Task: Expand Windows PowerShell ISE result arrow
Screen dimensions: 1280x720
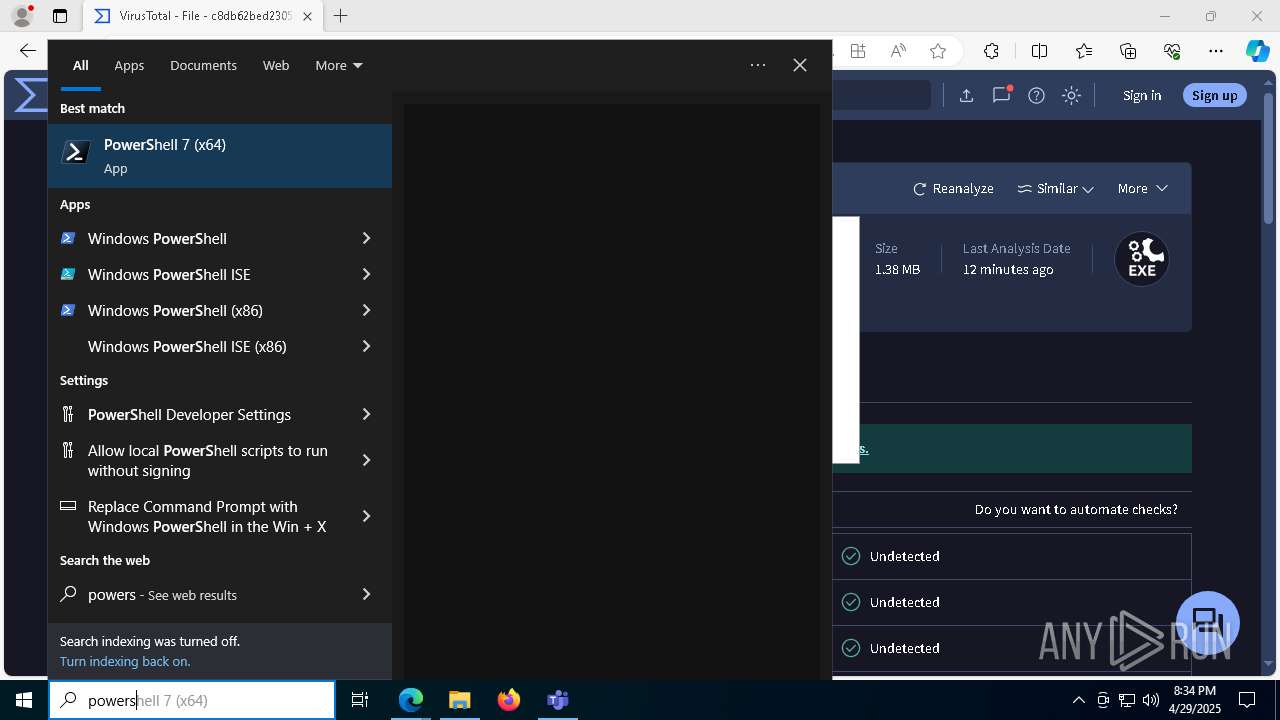Action: pyautogui.click(x=366, y=274)
